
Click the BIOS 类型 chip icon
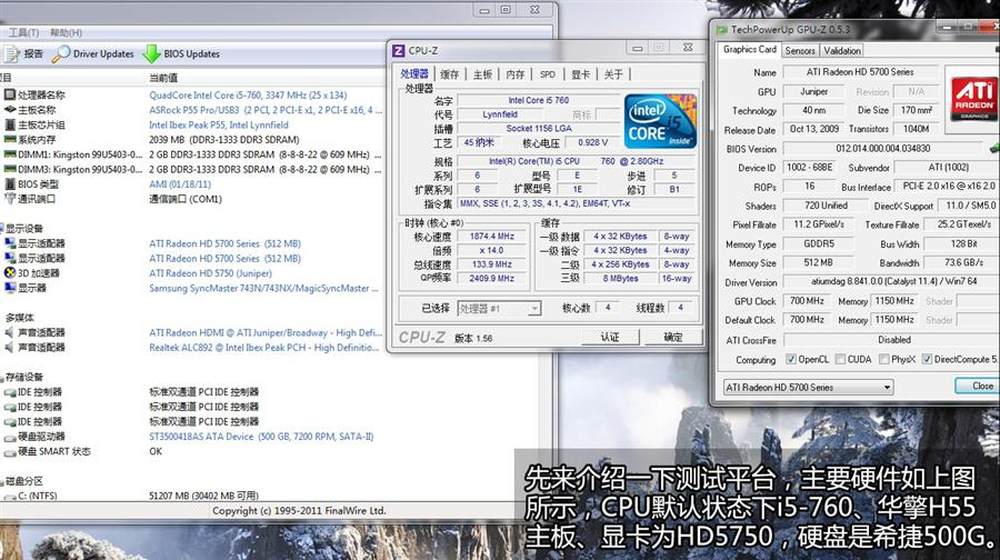10,184
